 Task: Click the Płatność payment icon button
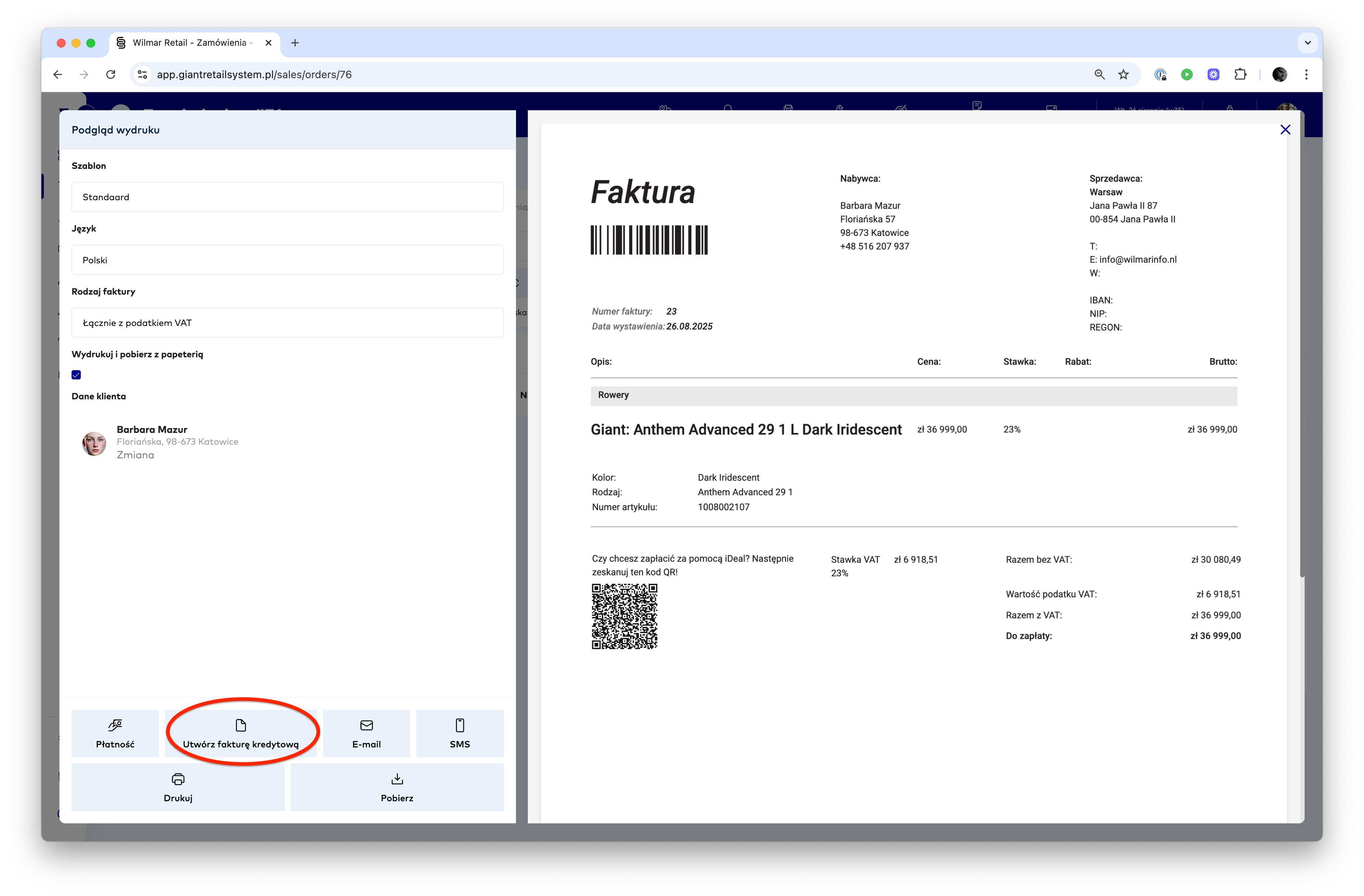pos(115,725)
